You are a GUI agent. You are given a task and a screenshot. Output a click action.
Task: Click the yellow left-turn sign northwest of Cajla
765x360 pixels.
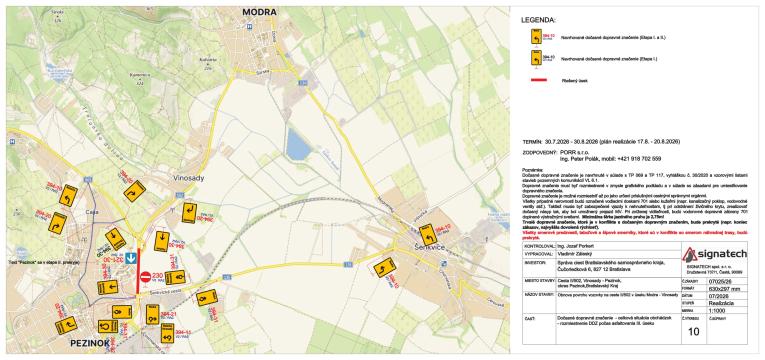coord(68,196)
